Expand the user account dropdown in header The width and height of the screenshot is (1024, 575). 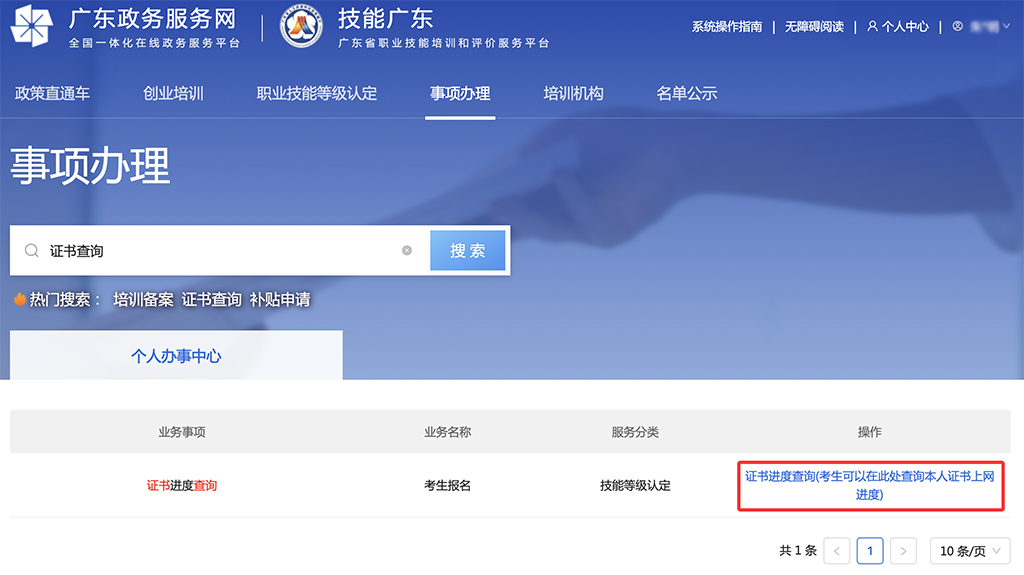coord(982,27)
